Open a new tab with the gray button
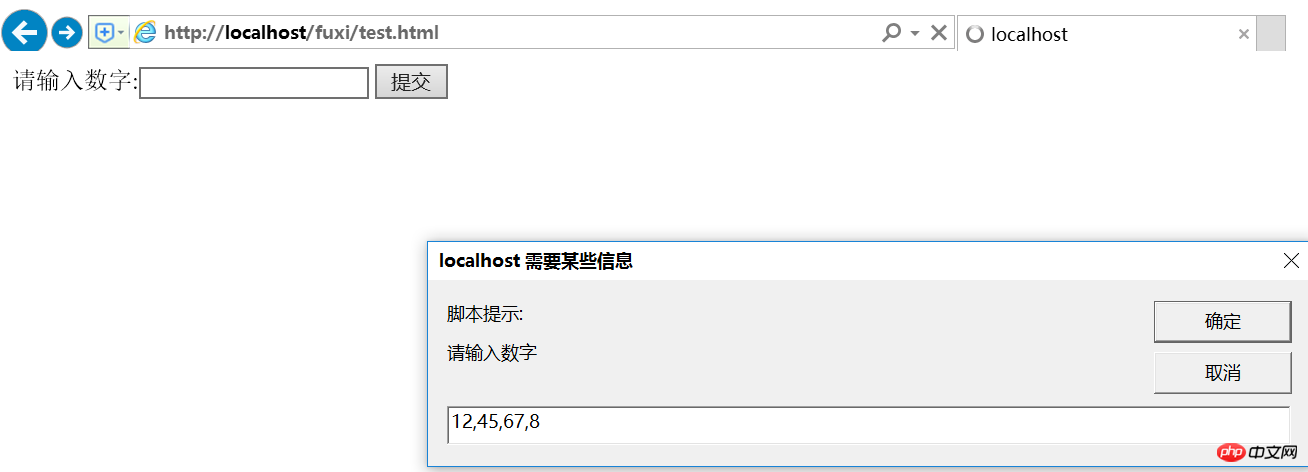 [1270, 34]
